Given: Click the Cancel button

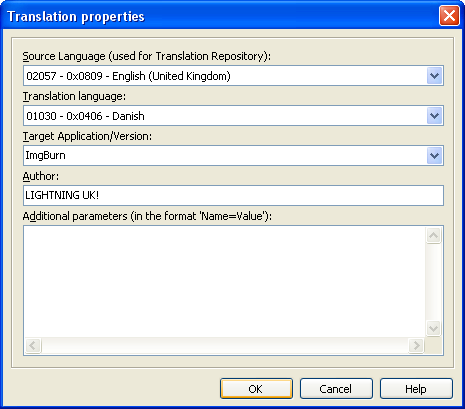Looking at the screenshot, I should tap(336, 389).
